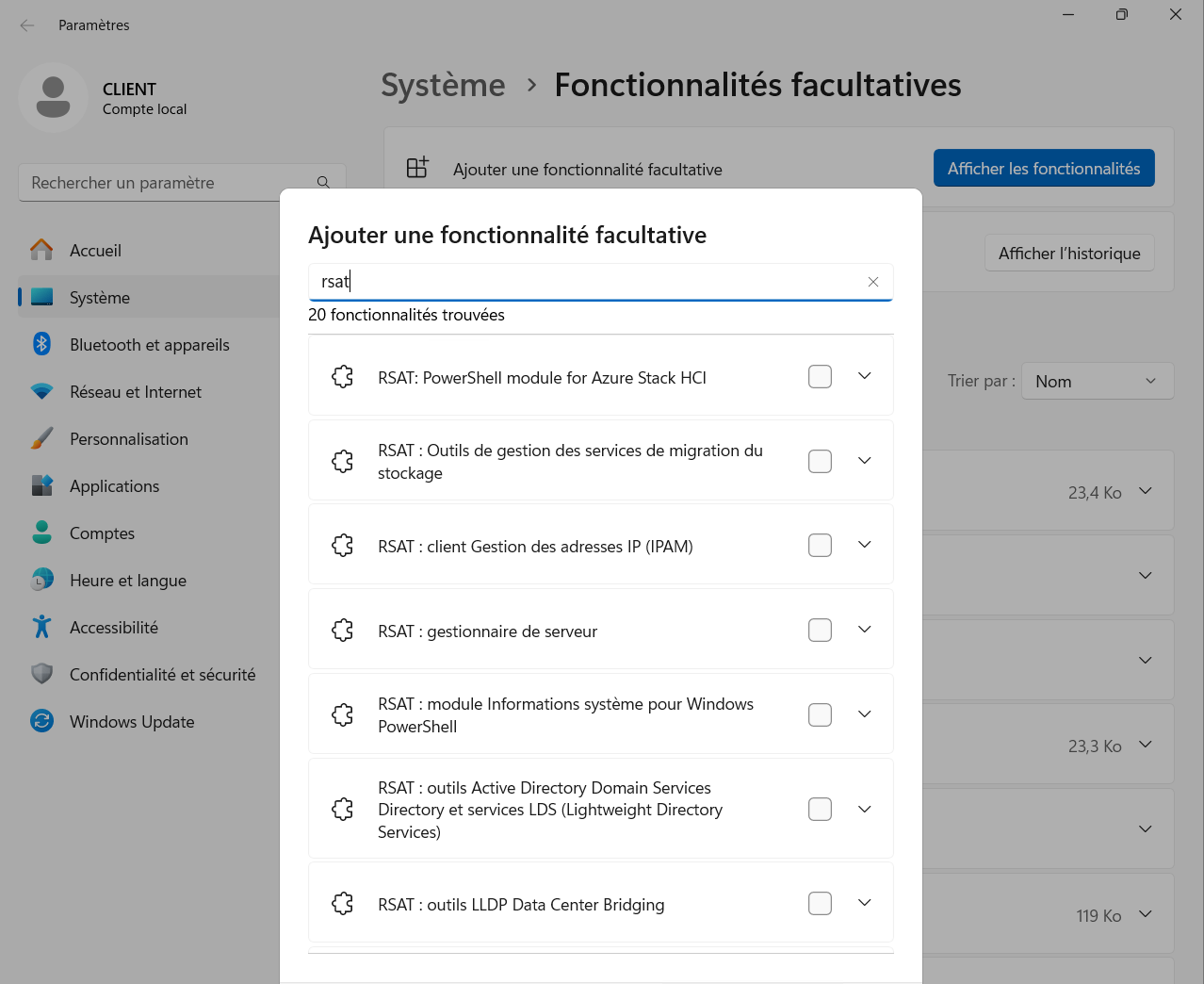
Task: Expand RSAT outils LLDP Data Center Bridging
Action: pos(864,903)
